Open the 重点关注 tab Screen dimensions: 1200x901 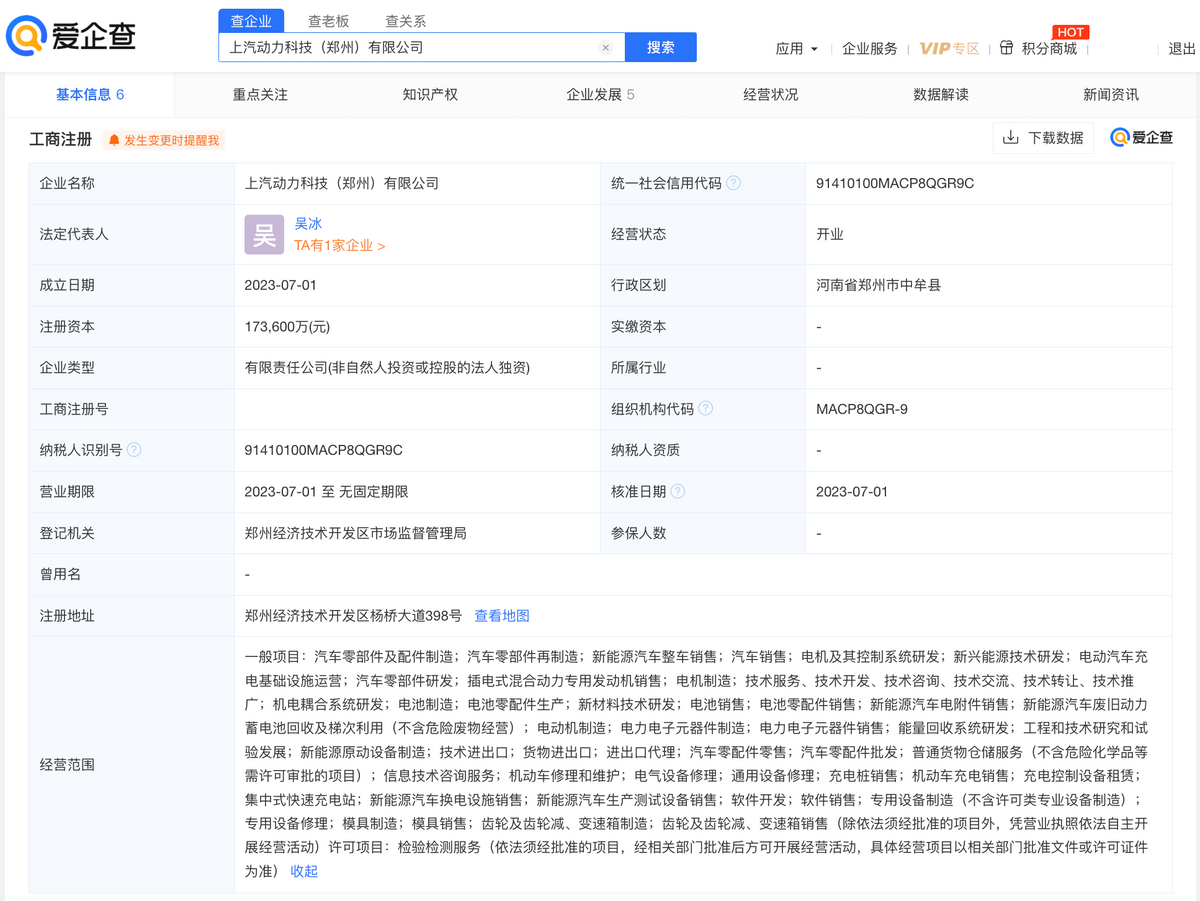260,94
